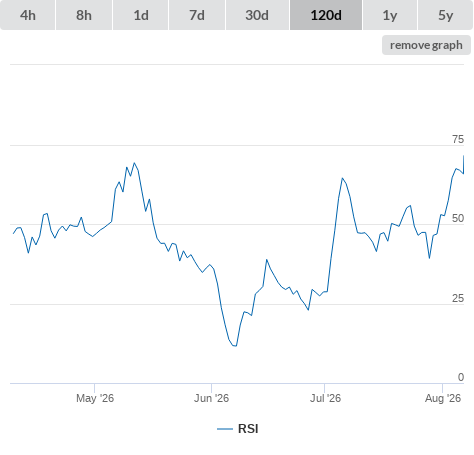Click the RSI peak in mid-May

click(134, 163)
